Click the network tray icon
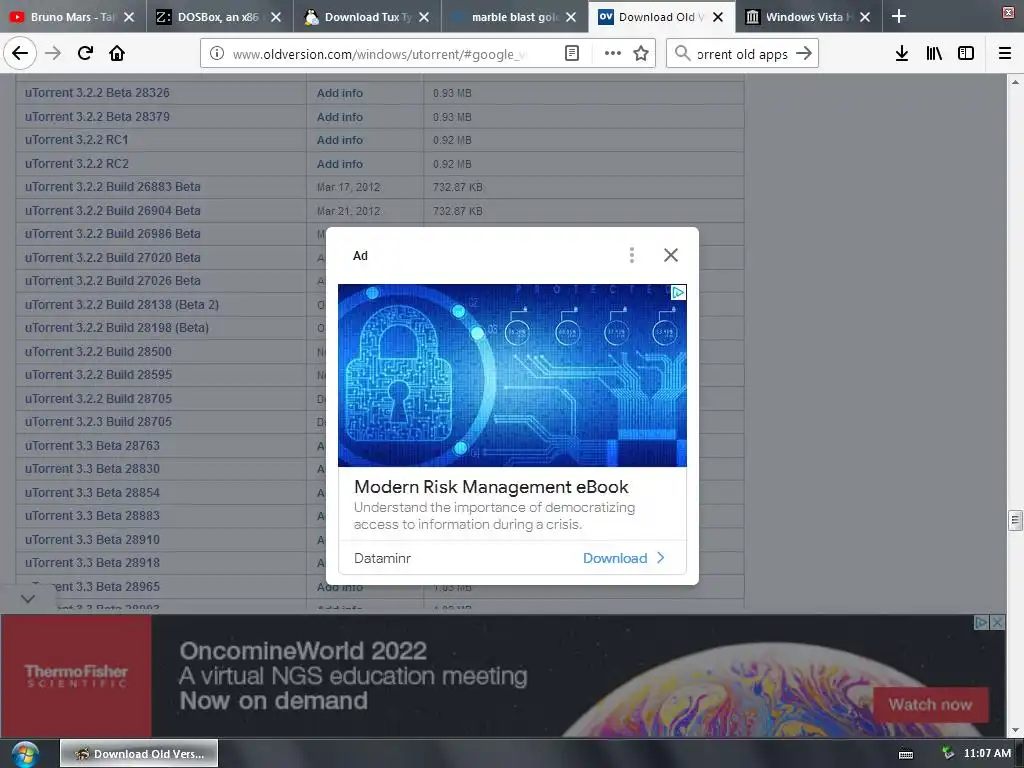The image size is (1024, 768). coord(948,754)
